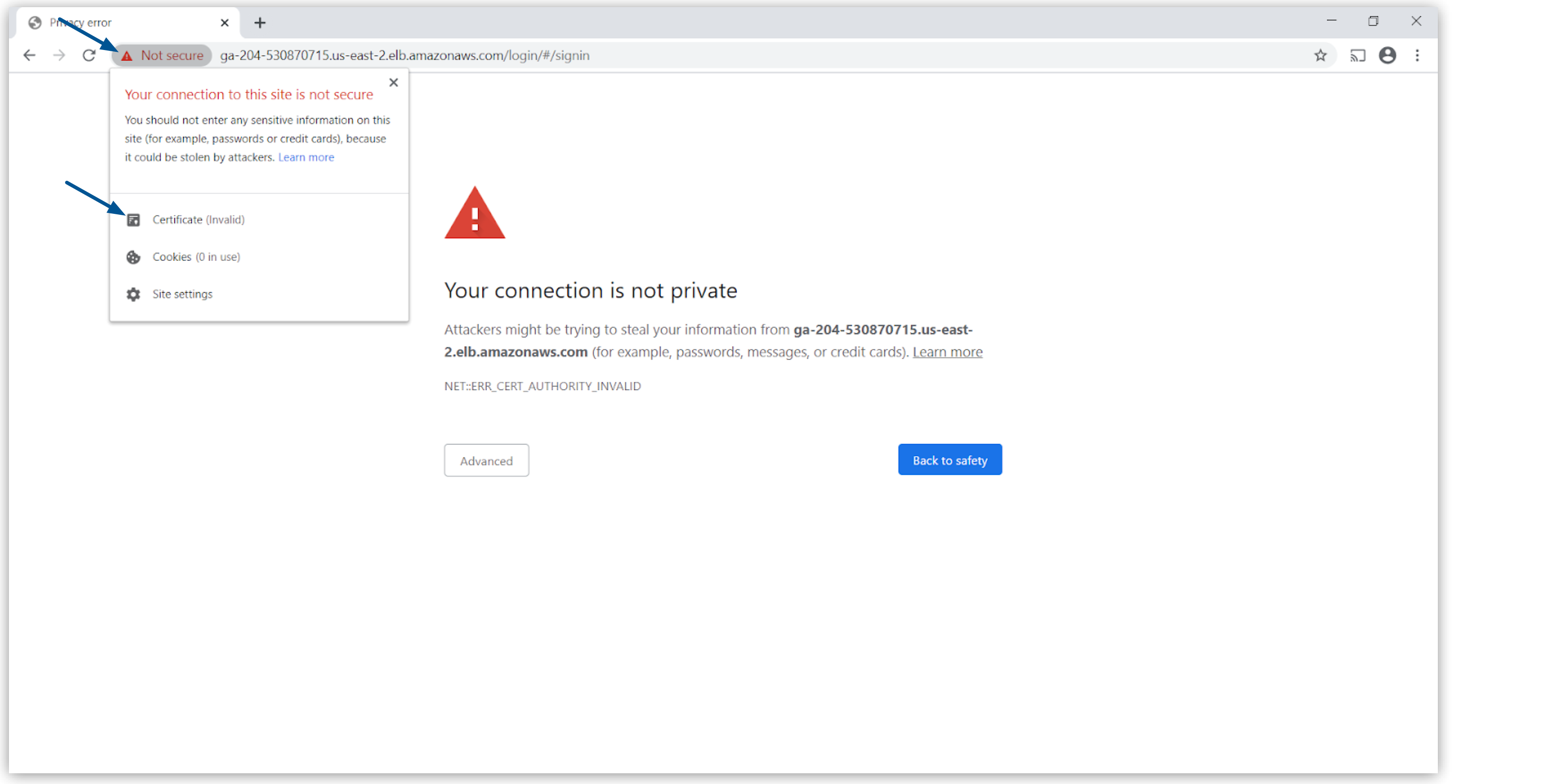1562x784 pixels.
Task: Open the Cast to device icon
Action: pyautogui.click(x=1357, y=55)
